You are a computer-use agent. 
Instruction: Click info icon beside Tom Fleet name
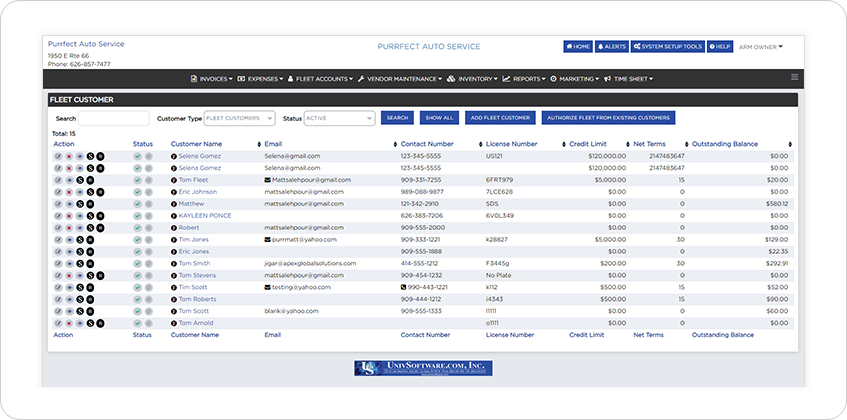[x=174, y=180]
